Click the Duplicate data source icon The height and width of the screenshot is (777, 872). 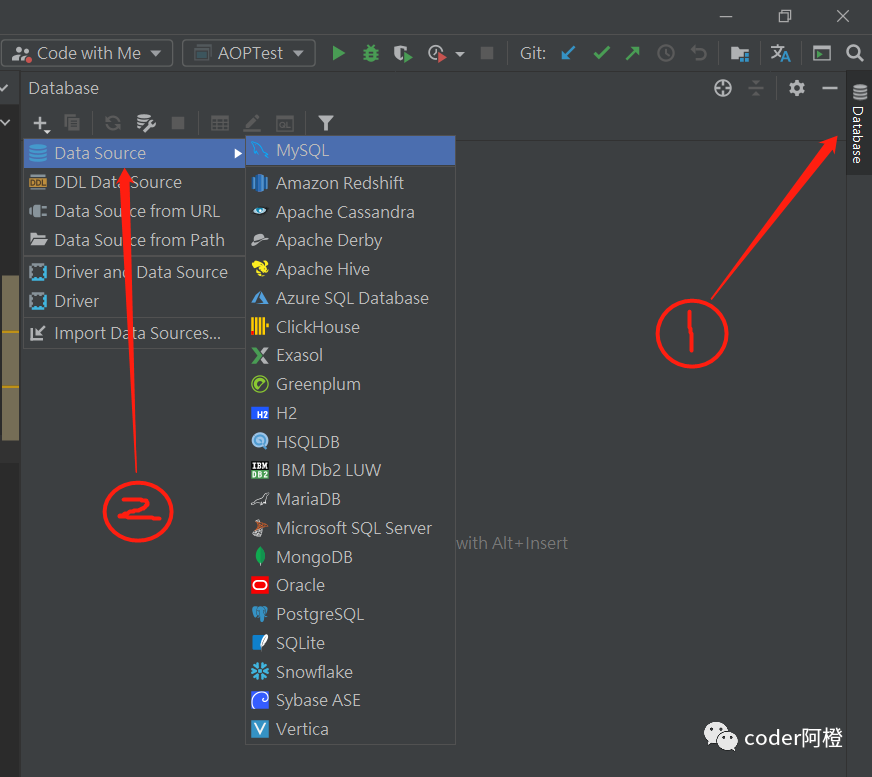(72, 123)
